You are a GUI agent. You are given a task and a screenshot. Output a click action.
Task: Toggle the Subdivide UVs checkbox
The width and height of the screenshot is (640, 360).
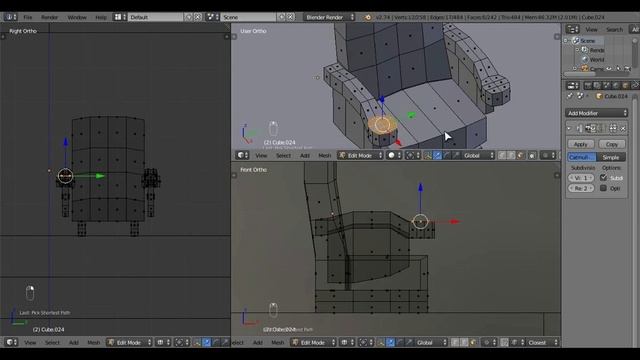click(x=603, y=178)
